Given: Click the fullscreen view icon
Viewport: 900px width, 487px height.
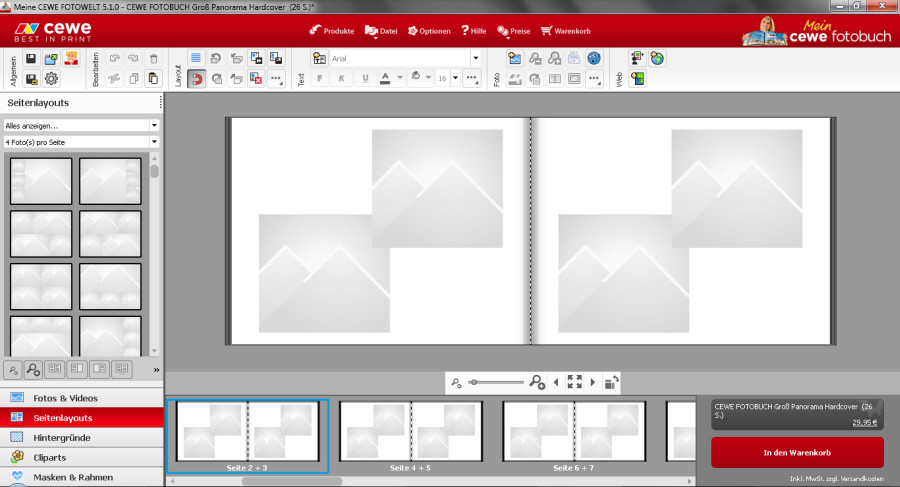Looking at the screenshot, I should point(574,382).
